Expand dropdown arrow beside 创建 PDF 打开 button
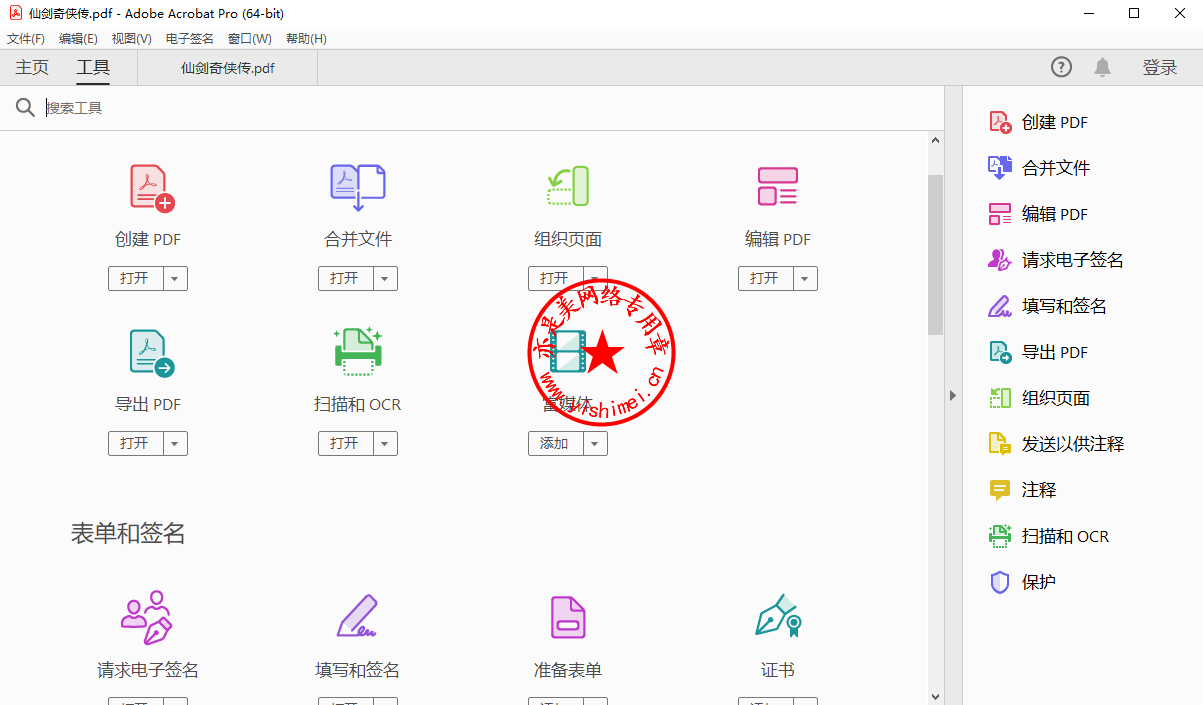 click(x=175, y=278)
